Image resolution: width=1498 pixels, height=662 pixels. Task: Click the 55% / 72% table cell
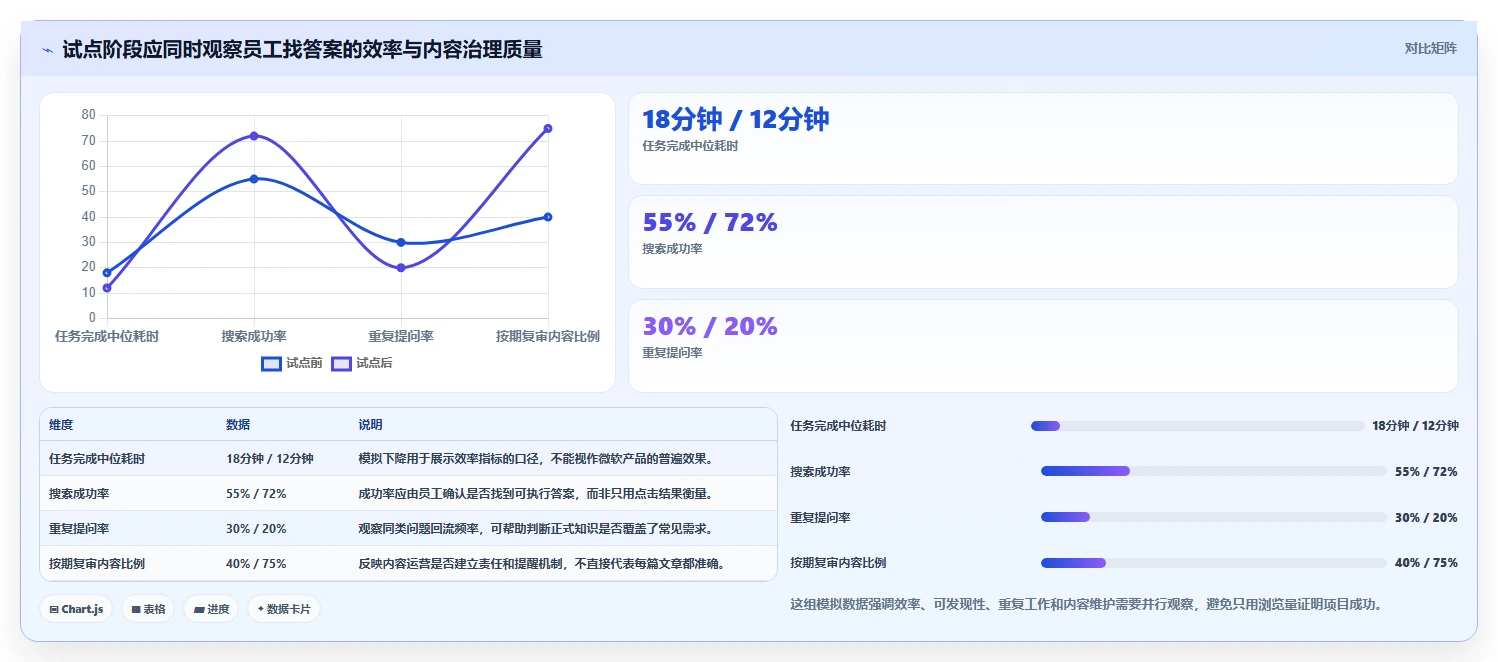[256, 494]
